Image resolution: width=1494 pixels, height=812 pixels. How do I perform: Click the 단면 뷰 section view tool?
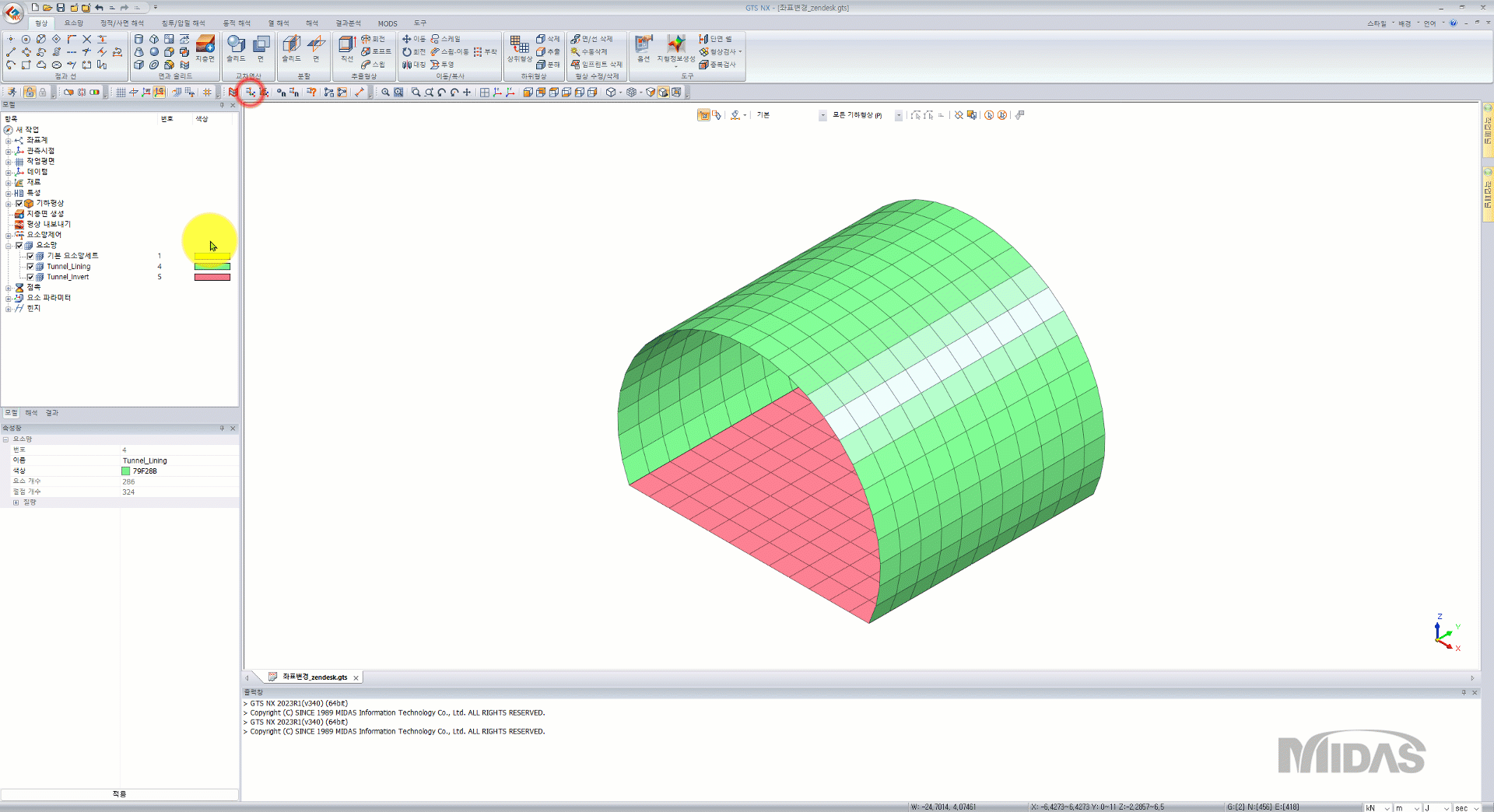(716, 39)
